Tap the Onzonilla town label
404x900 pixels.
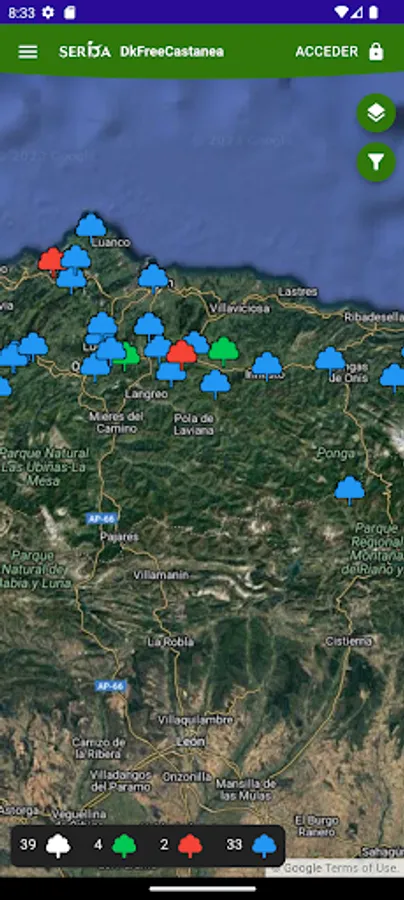coord(187,777)
